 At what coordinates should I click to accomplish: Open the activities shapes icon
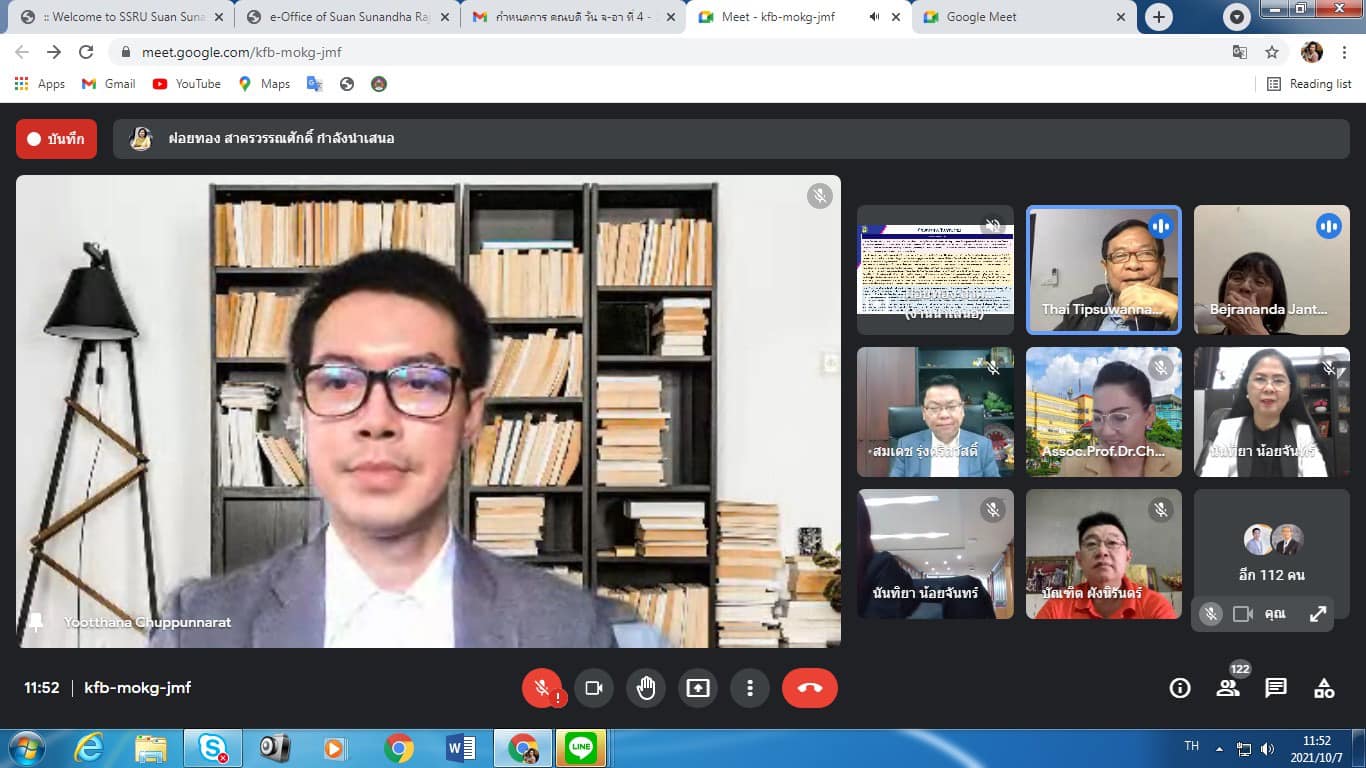[1324, 688]
